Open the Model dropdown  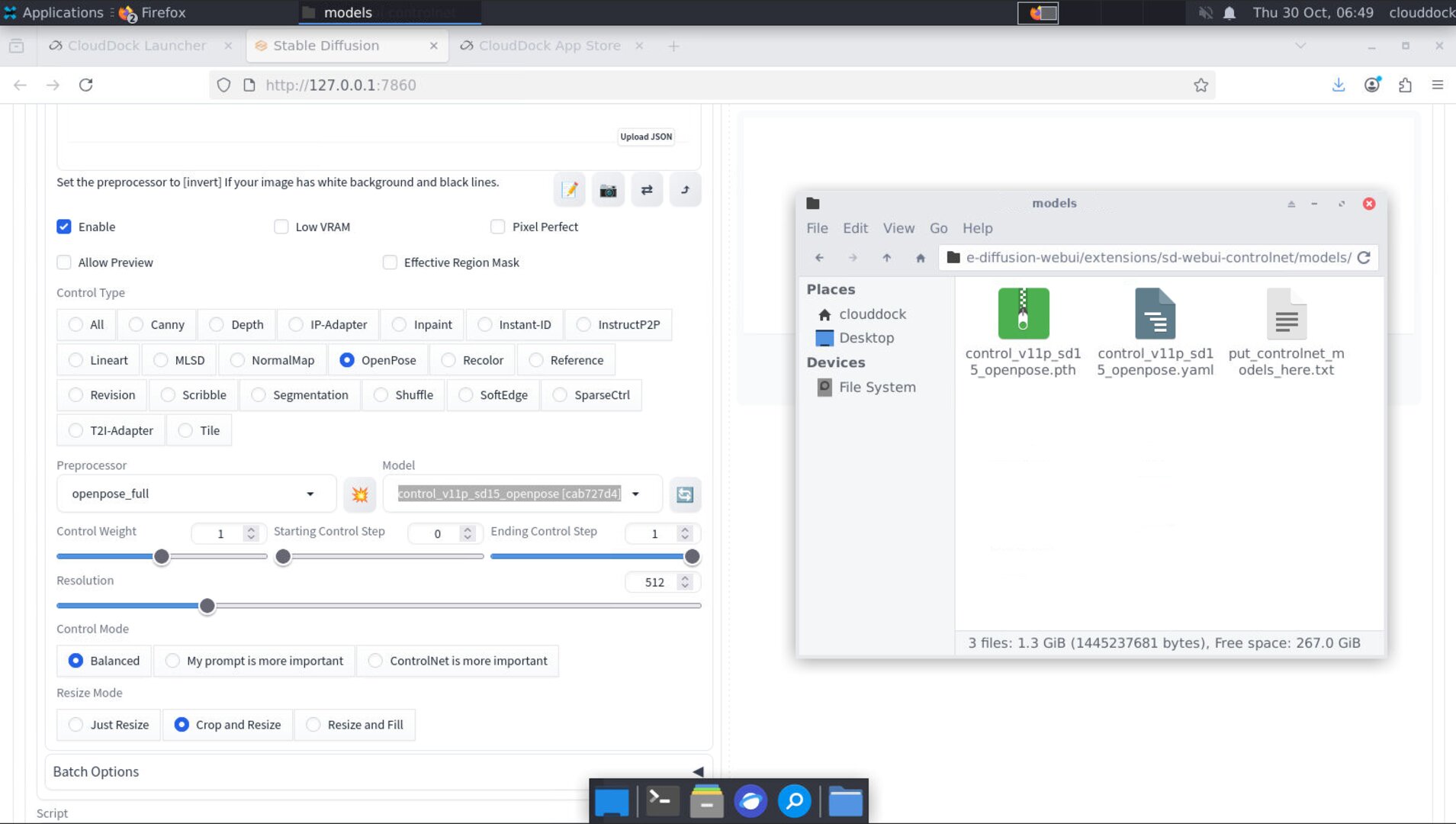click(634, 493)
